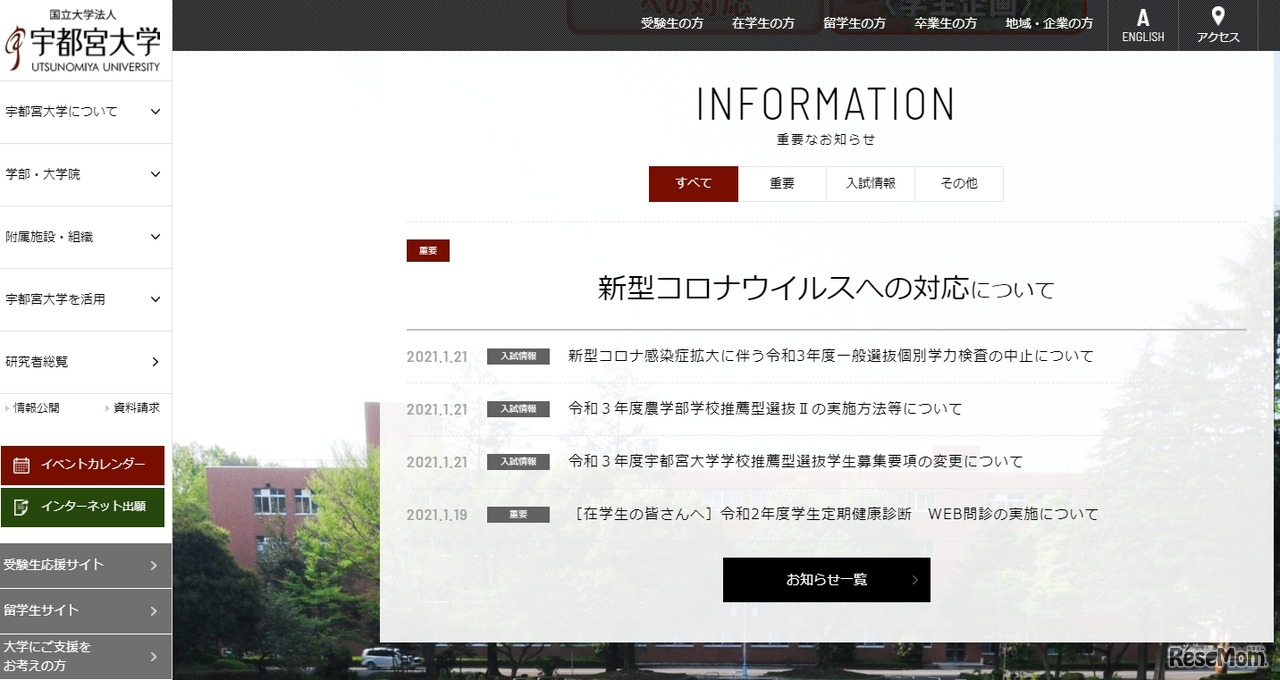1280x680 pixels.
Task: Click the アクセス map pin icon
Action: coord(1217,17)
